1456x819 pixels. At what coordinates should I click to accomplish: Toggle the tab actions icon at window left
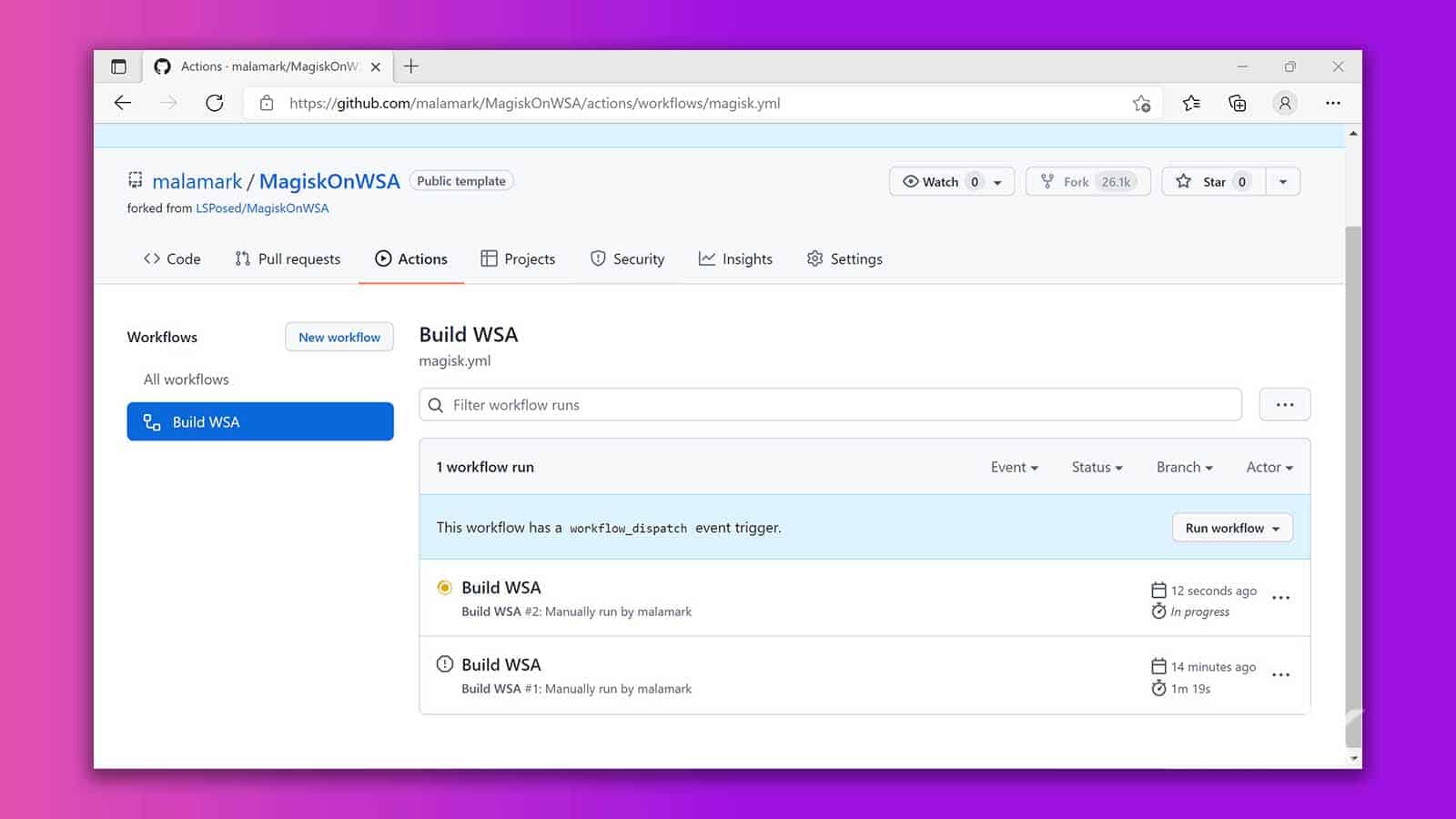point(118,66)
